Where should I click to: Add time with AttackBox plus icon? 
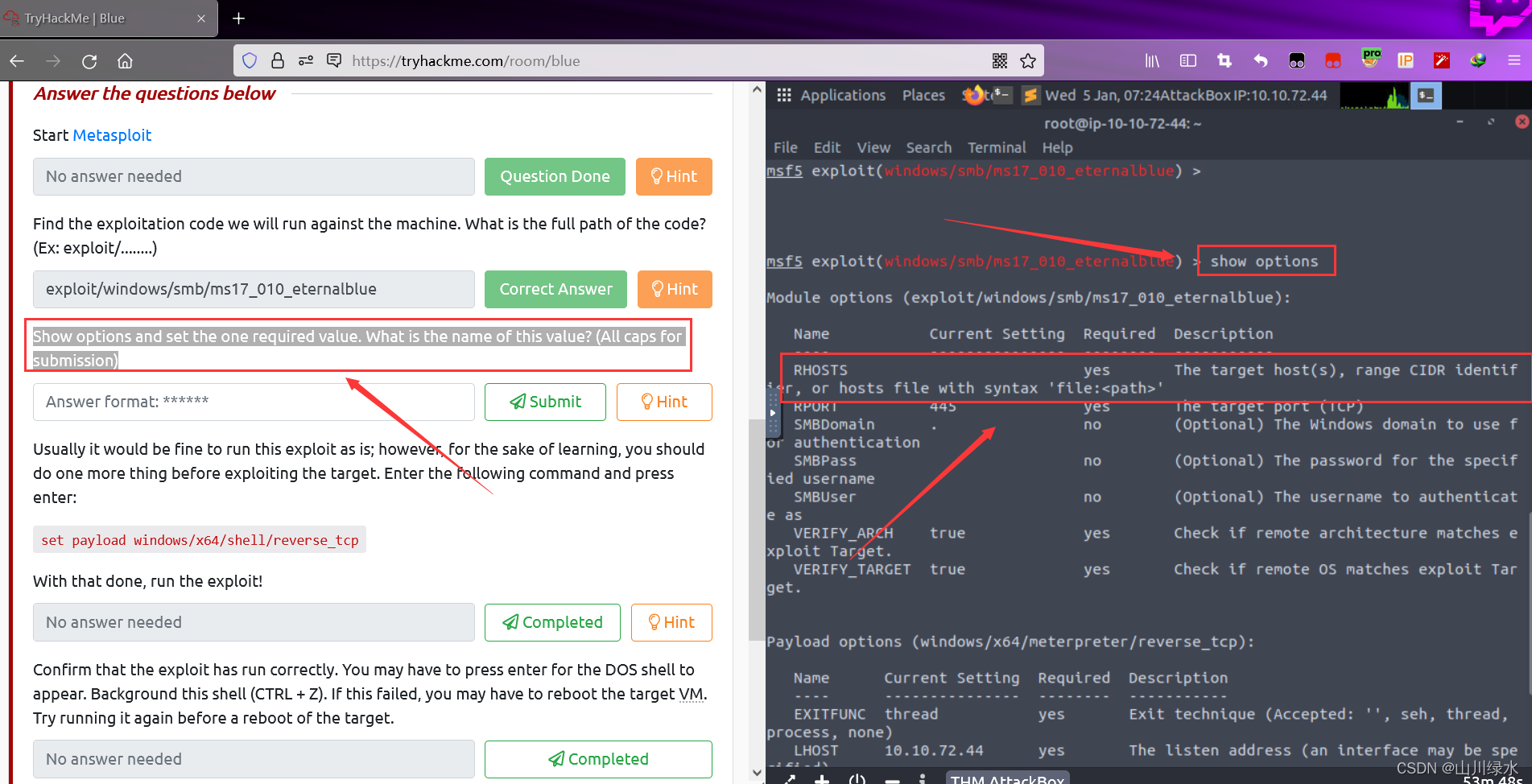click(822, 779)
